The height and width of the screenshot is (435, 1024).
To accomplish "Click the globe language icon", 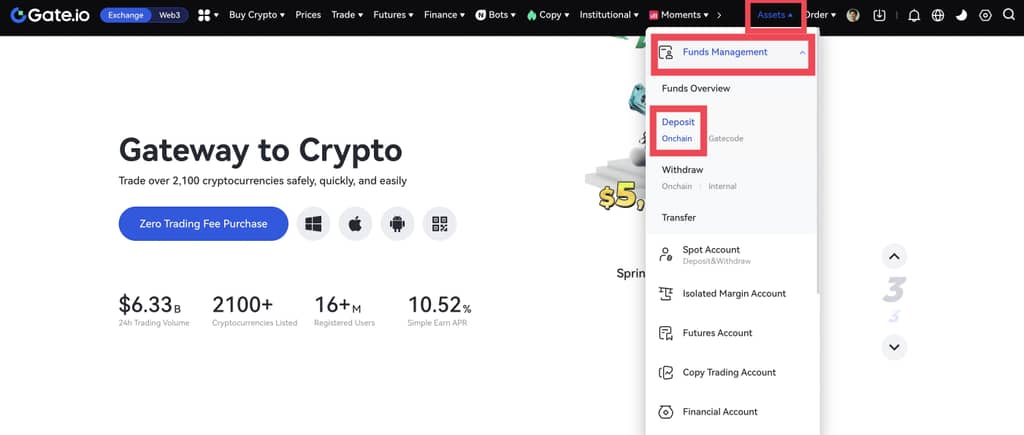I will pyautogui.click(x=937, y=15).
